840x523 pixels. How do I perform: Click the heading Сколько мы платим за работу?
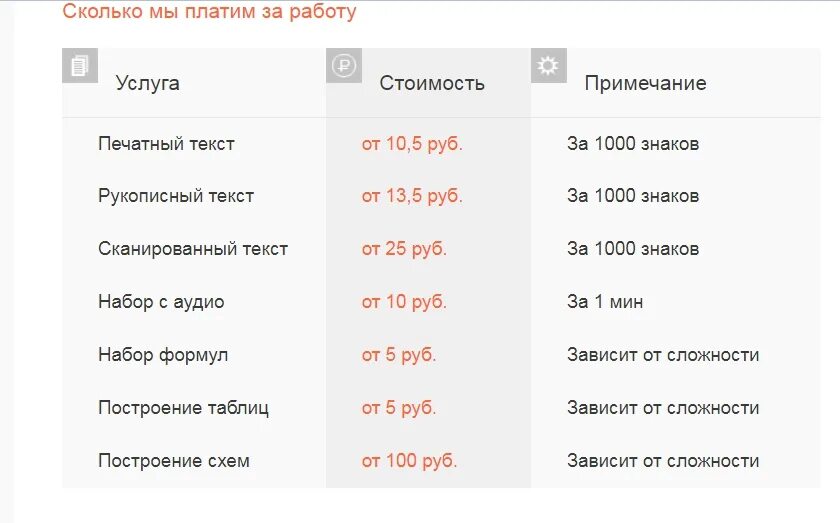(x=209, y=12)
